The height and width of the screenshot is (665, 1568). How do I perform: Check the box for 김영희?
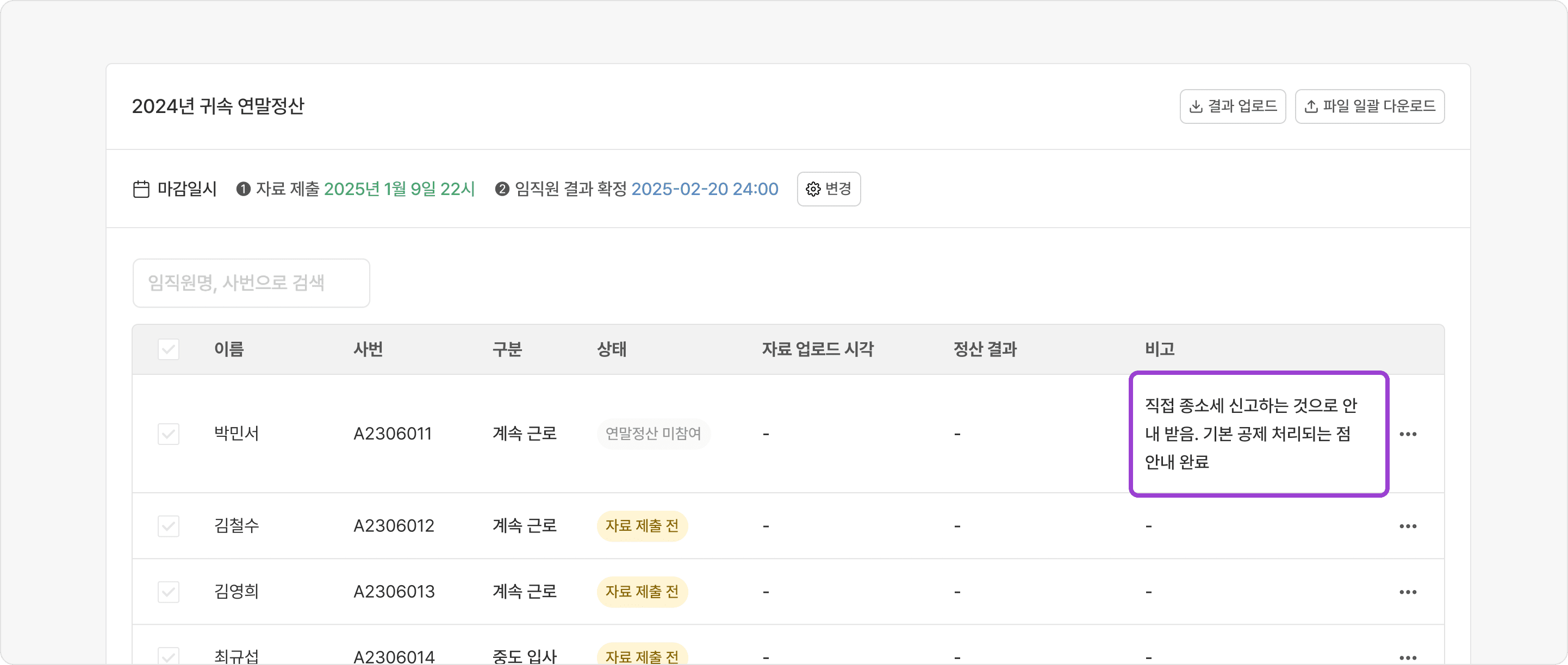click(169, 591)
